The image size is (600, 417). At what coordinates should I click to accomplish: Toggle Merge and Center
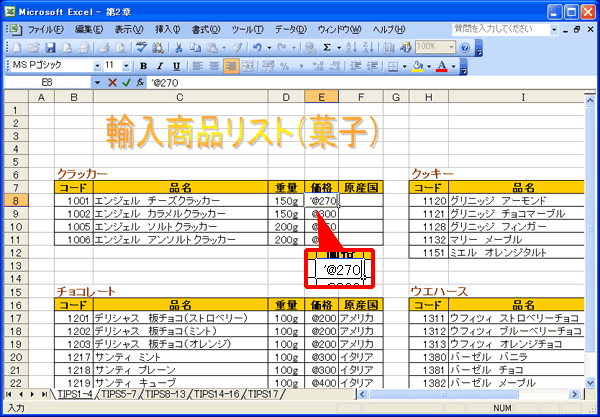[x=247, y=66]
